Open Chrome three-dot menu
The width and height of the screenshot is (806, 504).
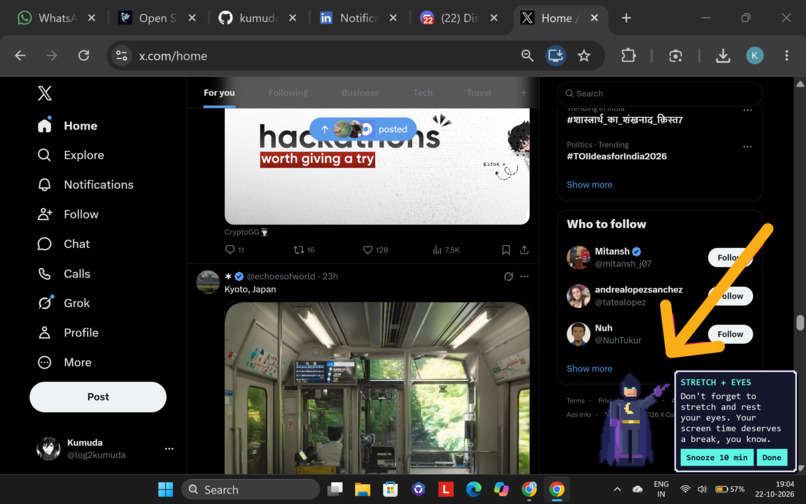coord(786,56)
